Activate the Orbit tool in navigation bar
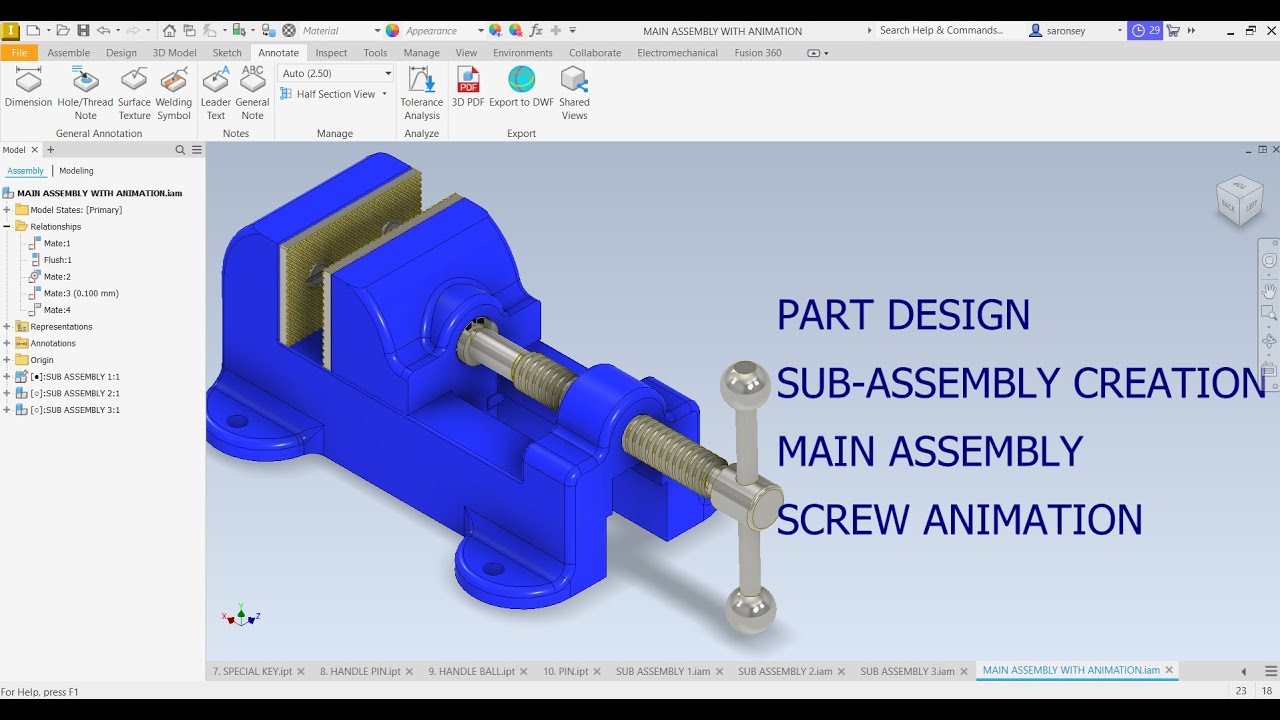Image resolution: width=1280 pixels, height=720 pixels. (1269, 341)
